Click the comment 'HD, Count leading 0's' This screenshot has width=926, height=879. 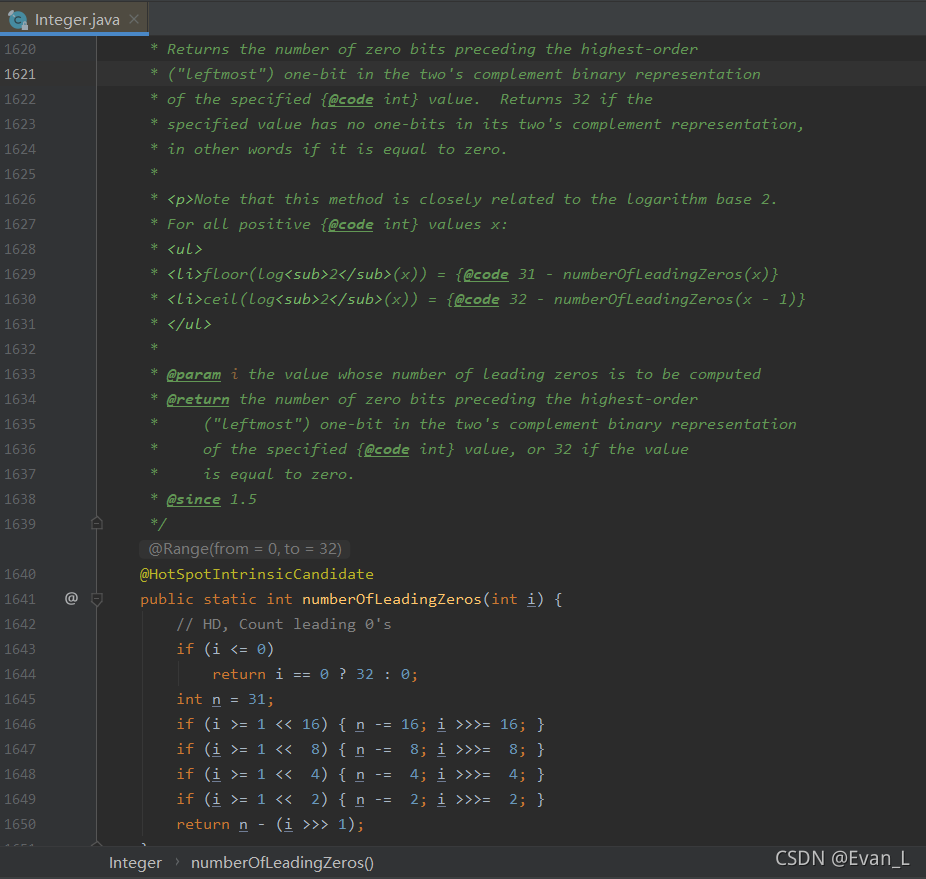[283, 624]
